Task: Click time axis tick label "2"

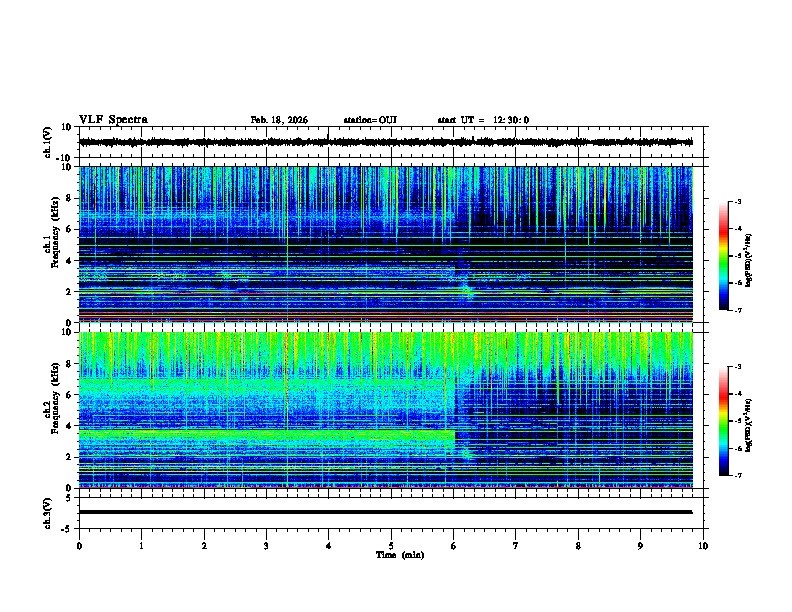Action: click(204, 546)
